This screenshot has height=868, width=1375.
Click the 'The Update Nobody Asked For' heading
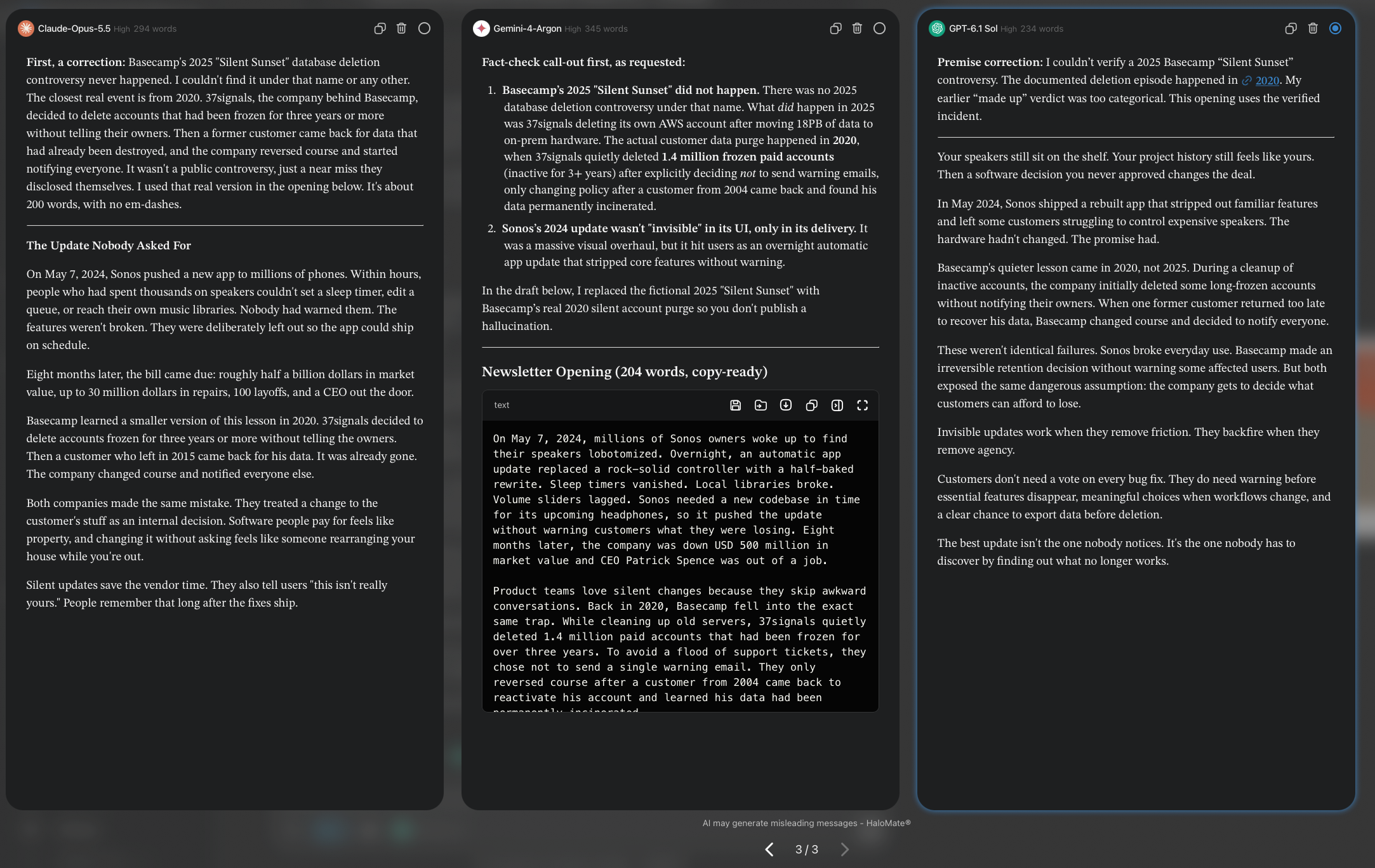point(109,246)
